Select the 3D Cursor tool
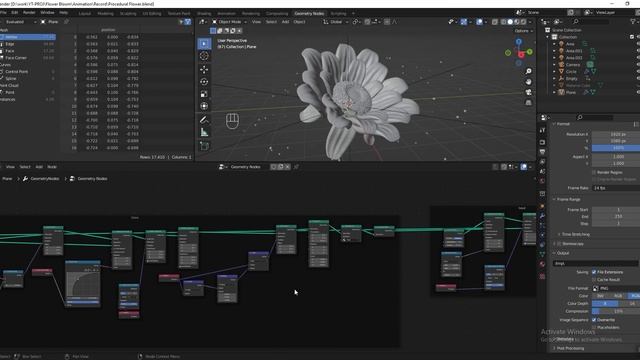 (204, 56)
